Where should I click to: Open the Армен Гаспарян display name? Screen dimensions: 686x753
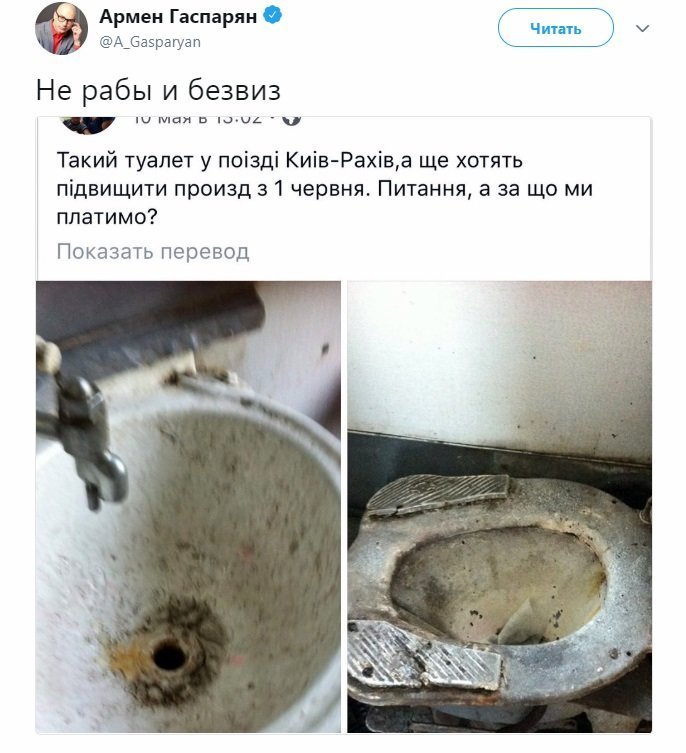[x=178, y=17]
